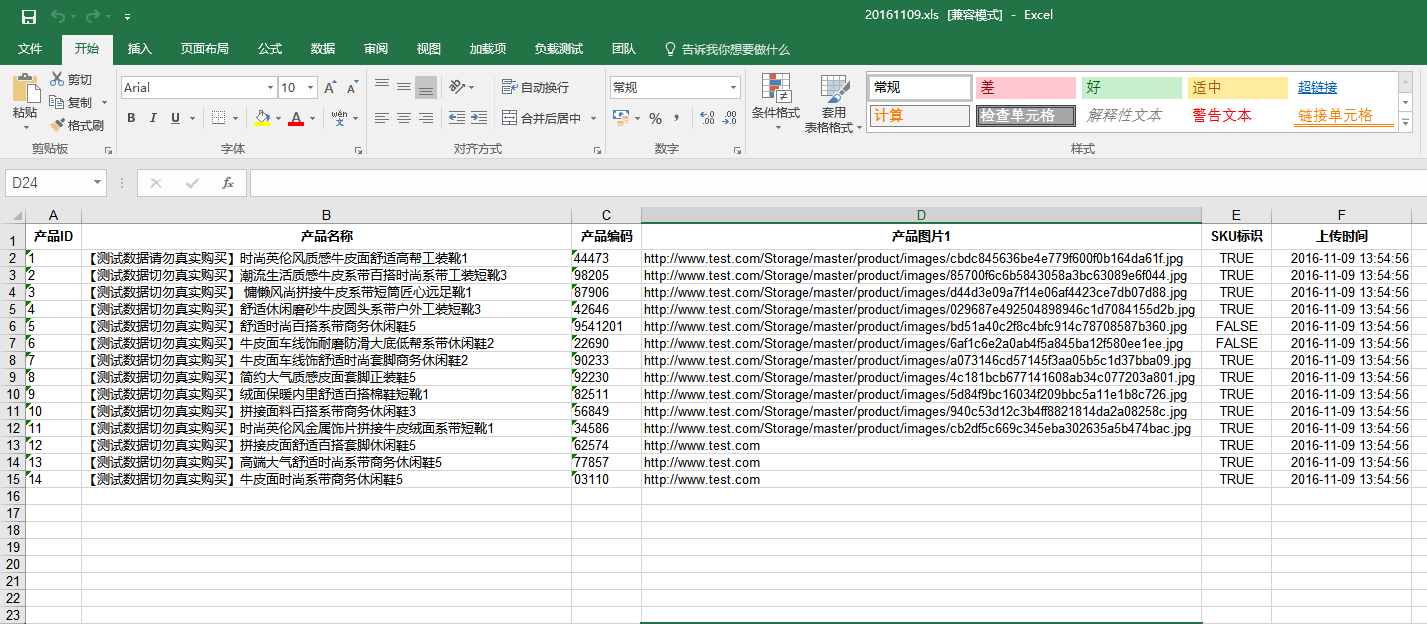1427x624 pixels.
Task: Increase decimal places icon
Action: 708,118
